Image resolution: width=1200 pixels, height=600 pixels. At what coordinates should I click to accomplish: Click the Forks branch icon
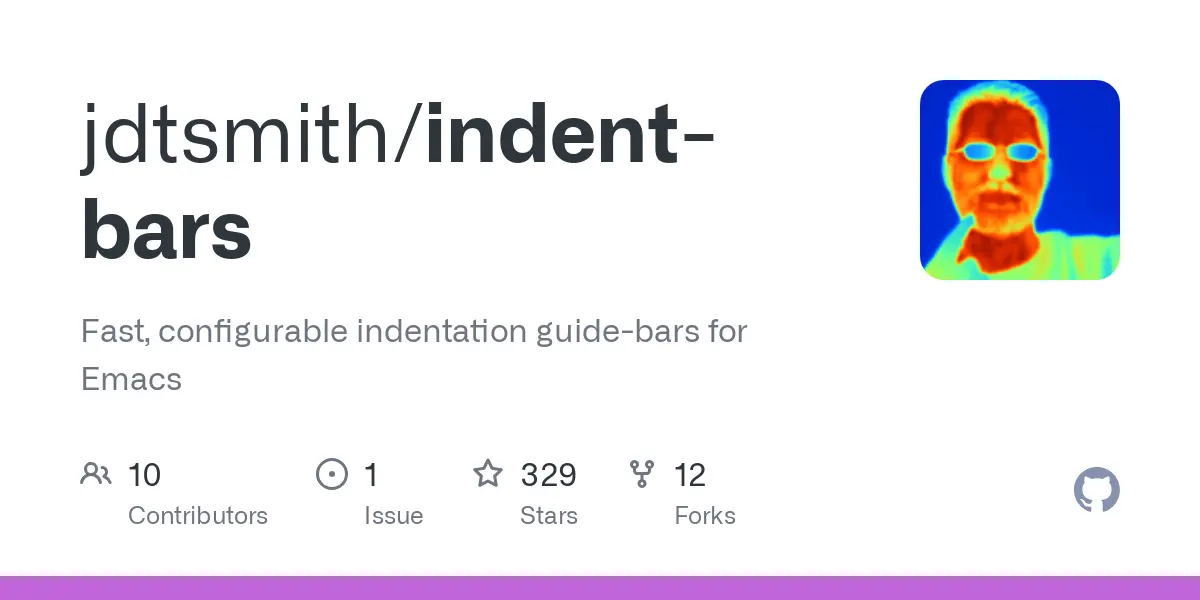640,474
